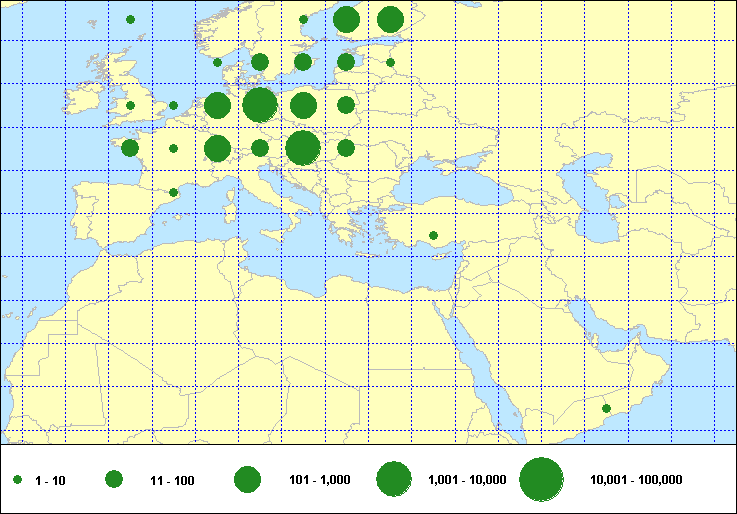Select the 11 - 100 legend circle
The width and height of the screenshot is (737, 514).
[114, 480]
